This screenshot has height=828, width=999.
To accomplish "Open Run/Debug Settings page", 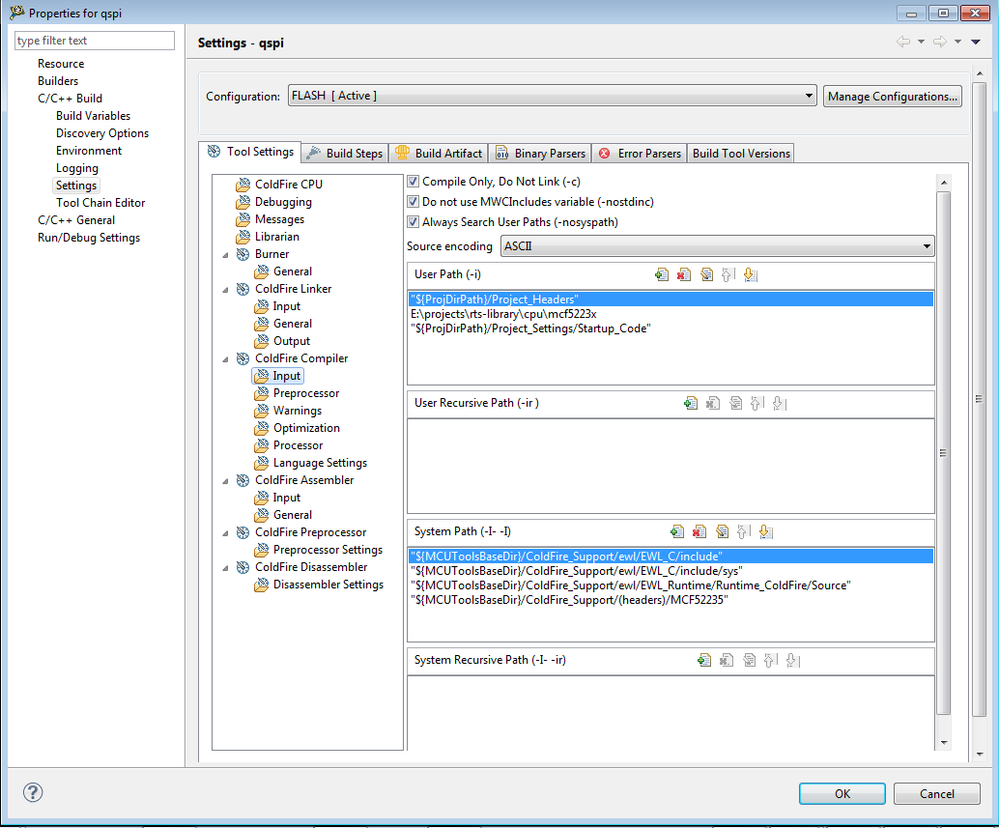I will click(x=89, y=238).
